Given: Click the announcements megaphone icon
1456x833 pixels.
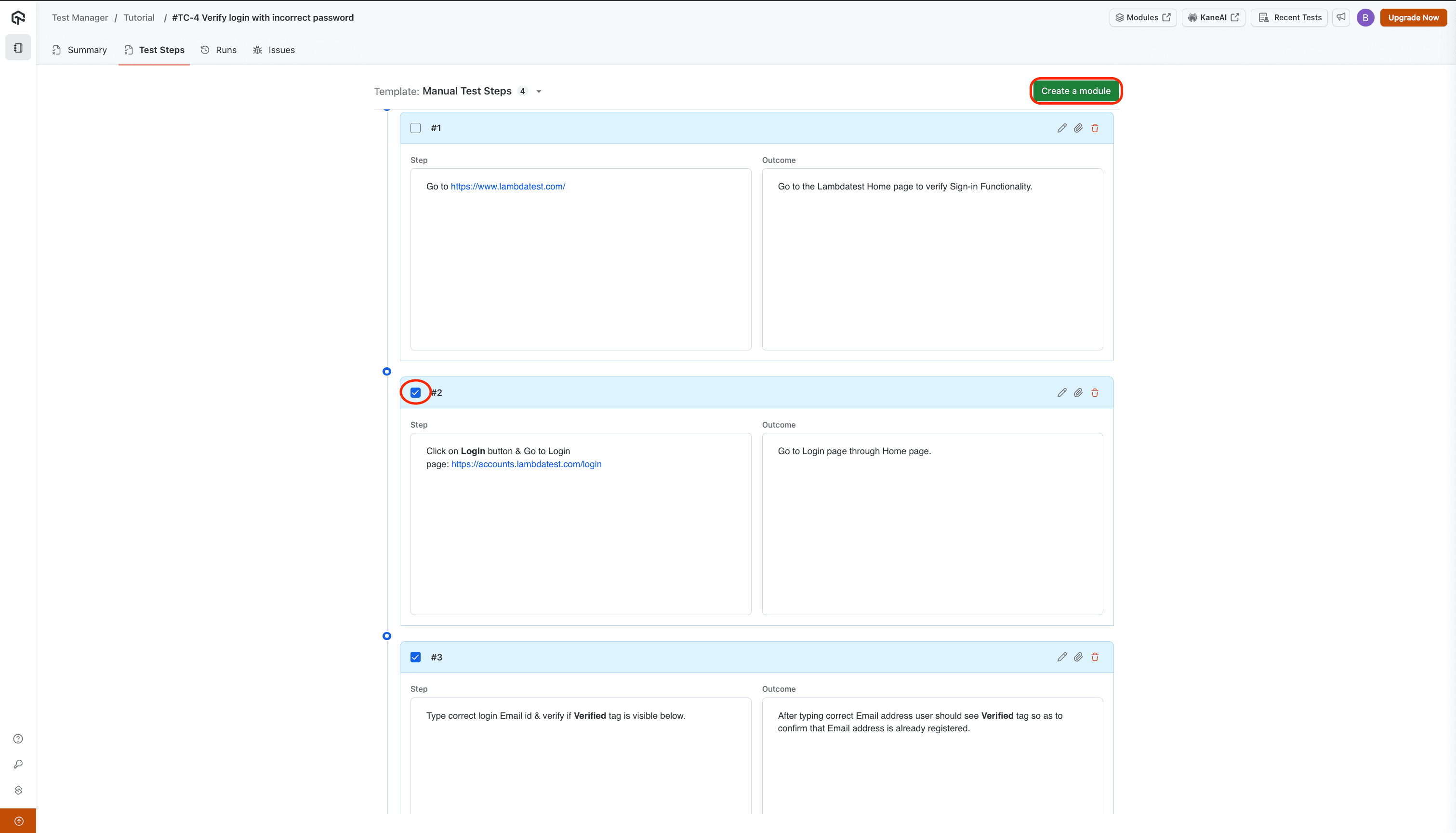Looking at the screenshot, I should tap(1341, 17).
